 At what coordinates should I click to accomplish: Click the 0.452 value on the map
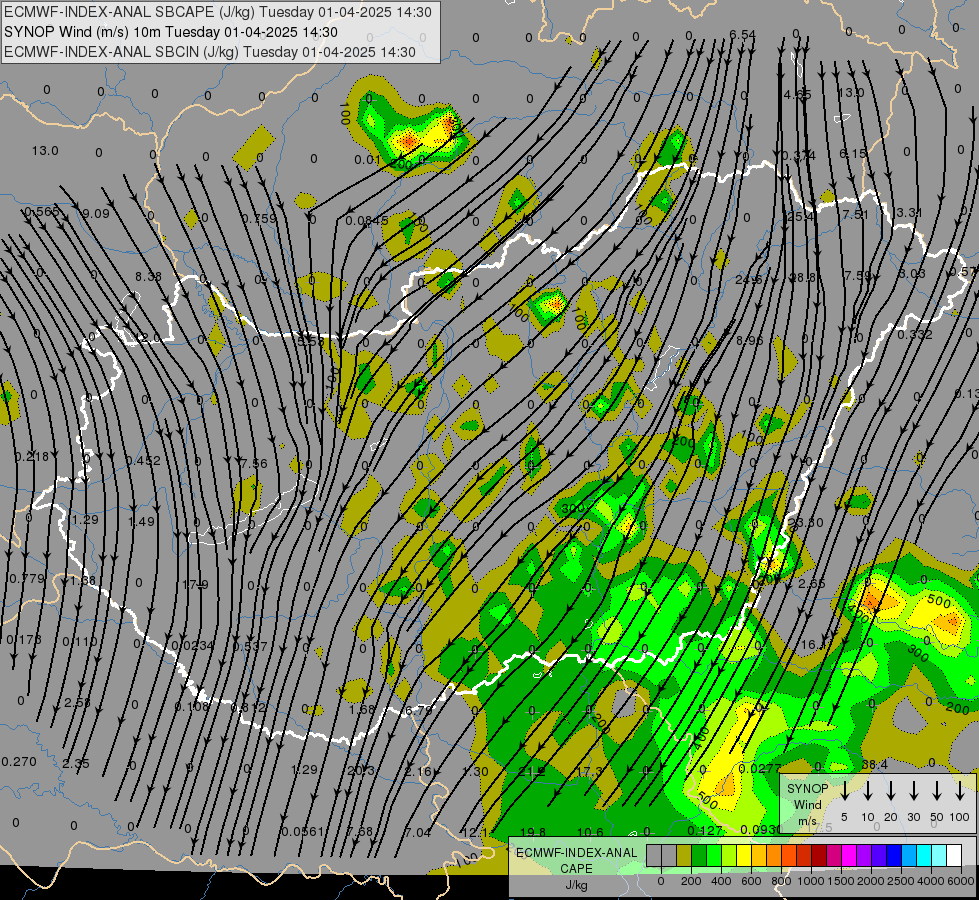point(143,461)
